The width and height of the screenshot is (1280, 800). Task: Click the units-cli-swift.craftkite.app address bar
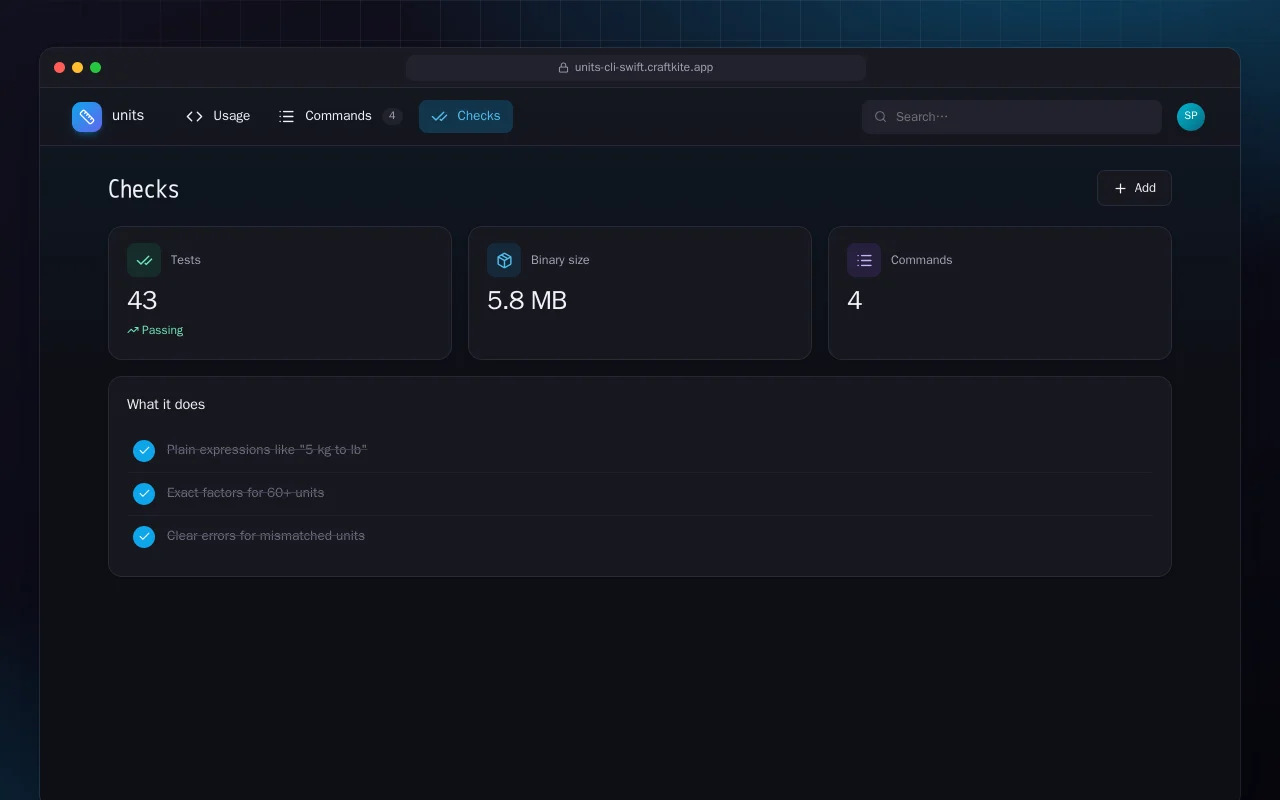pyautogui.click(x=636, y=68)
